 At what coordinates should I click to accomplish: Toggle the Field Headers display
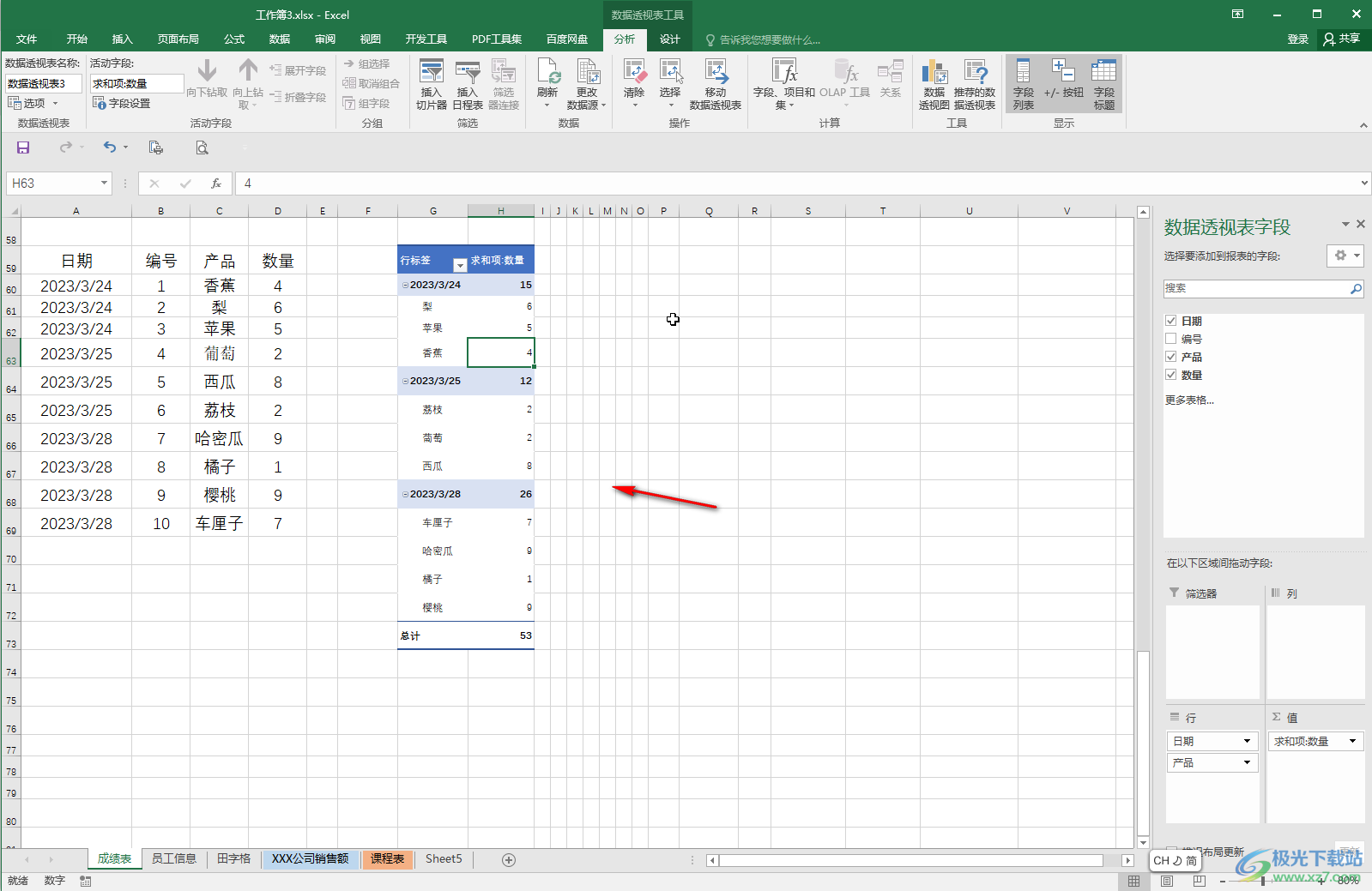[1104, 84]
